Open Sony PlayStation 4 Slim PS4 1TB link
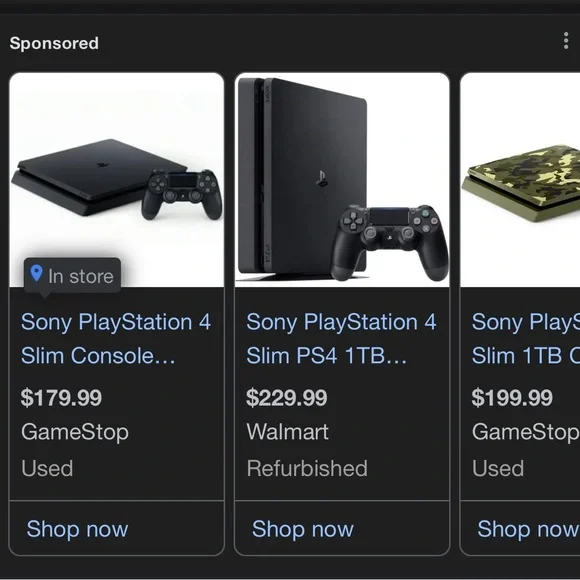The image size is (580, 580). tap(341, 338)
